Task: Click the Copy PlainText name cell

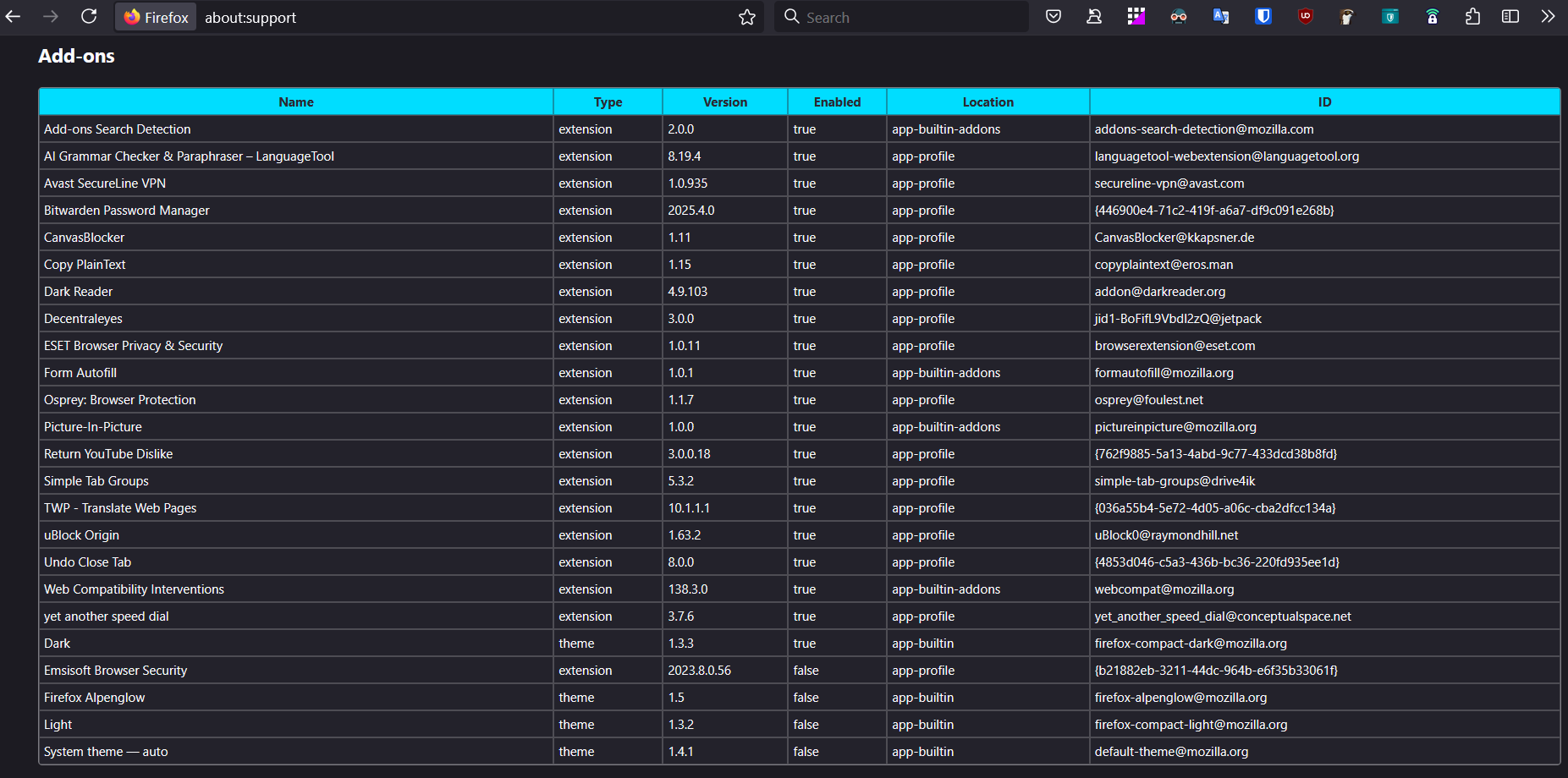Action: point(296,264)
